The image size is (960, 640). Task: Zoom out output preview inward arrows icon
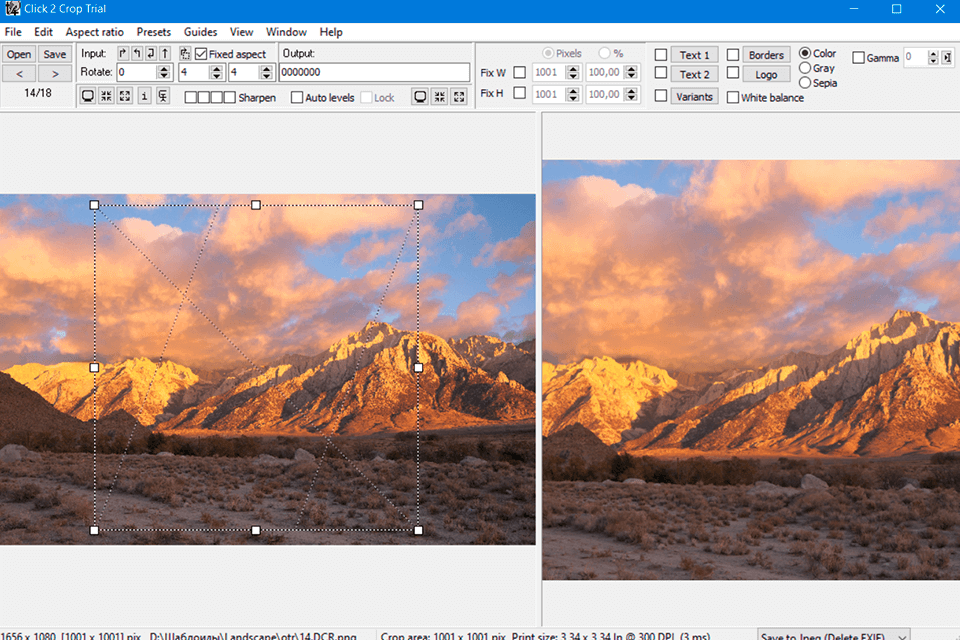[440, 97]
